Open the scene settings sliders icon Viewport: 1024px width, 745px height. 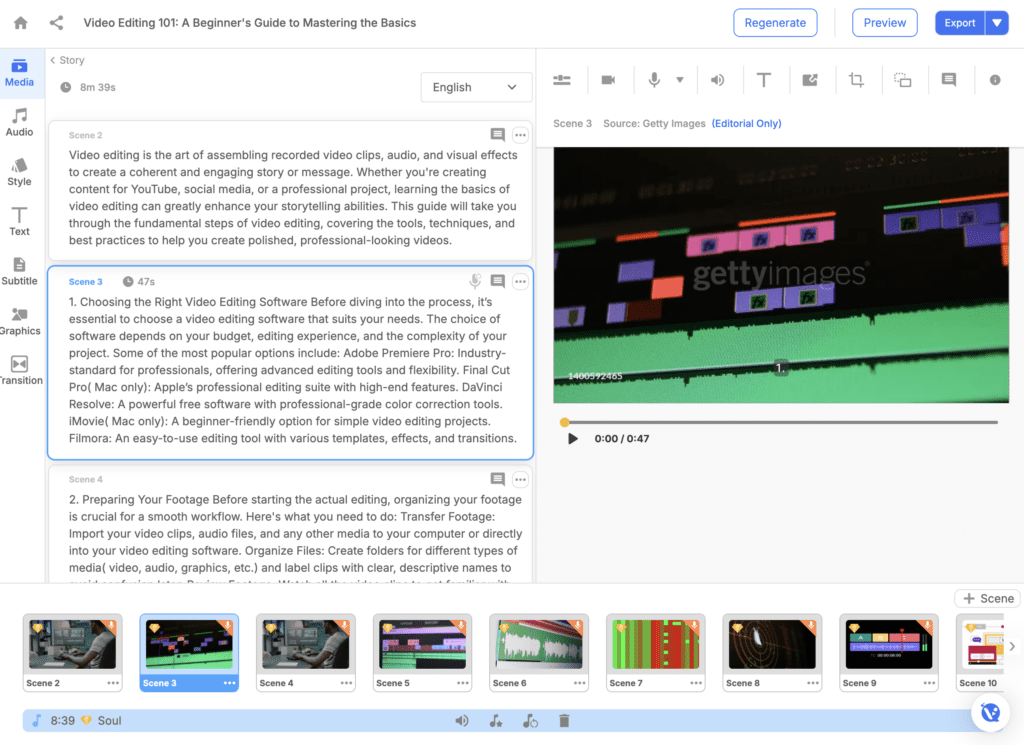[x=562, y=80]
